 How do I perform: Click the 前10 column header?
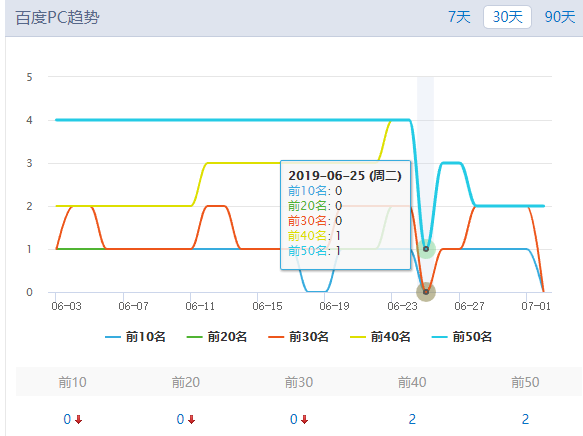[73, 382]
